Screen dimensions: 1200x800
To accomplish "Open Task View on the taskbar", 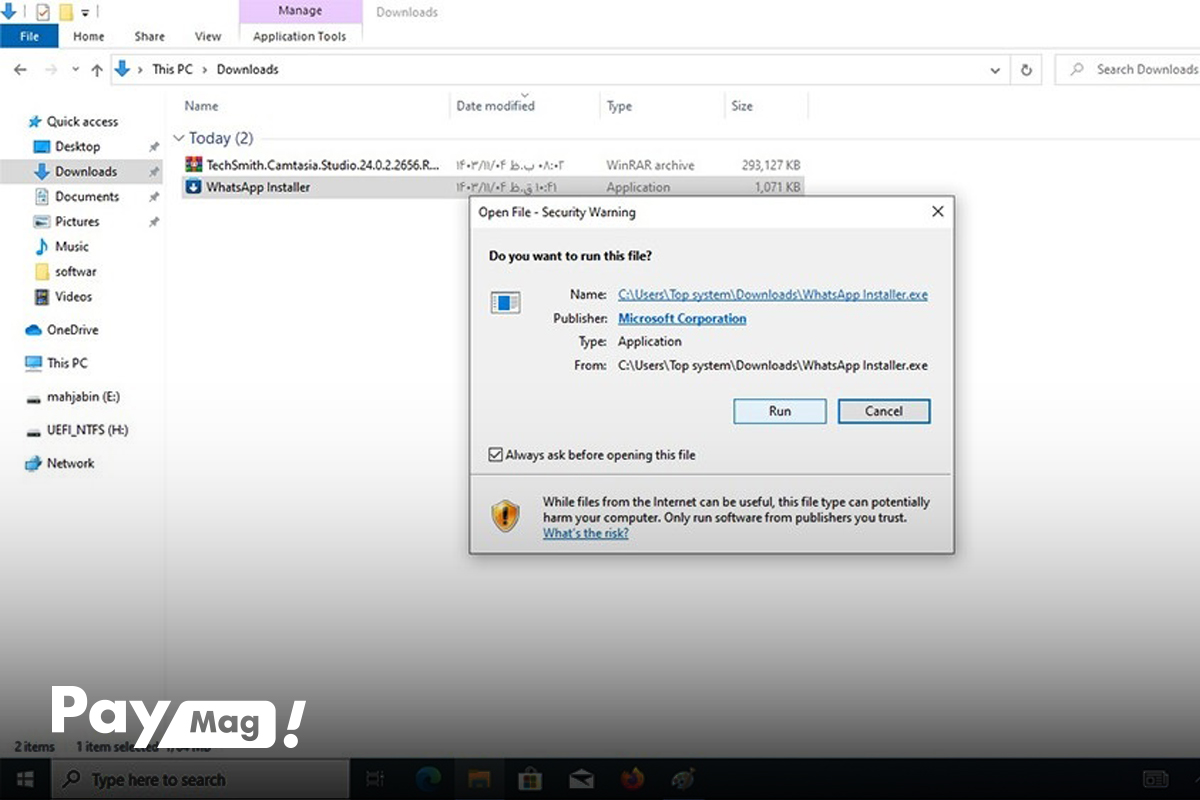I will pos(376,779).
